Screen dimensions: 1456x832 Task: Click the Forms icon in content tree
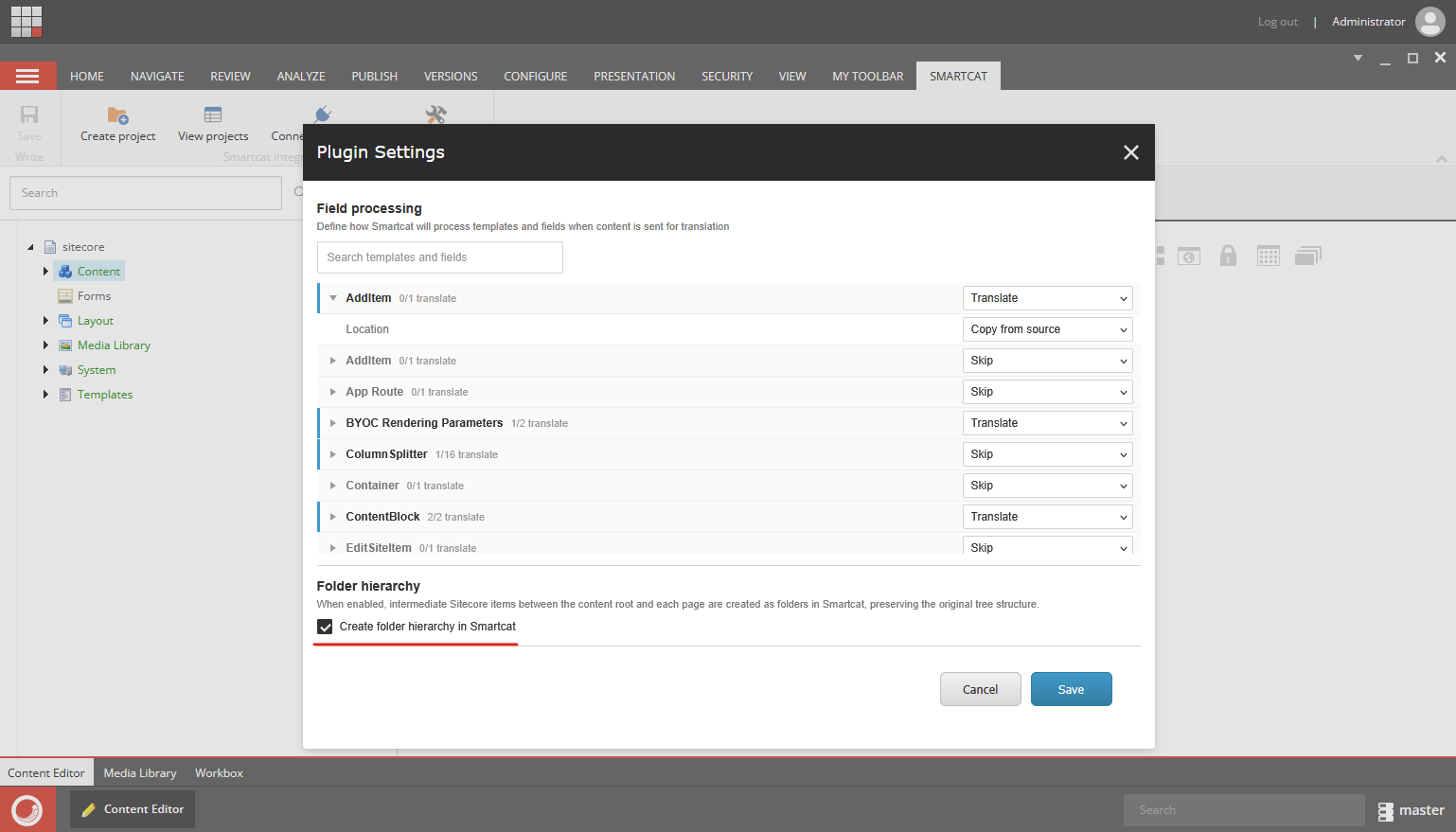pyautogui.click(x=65, y=296)
